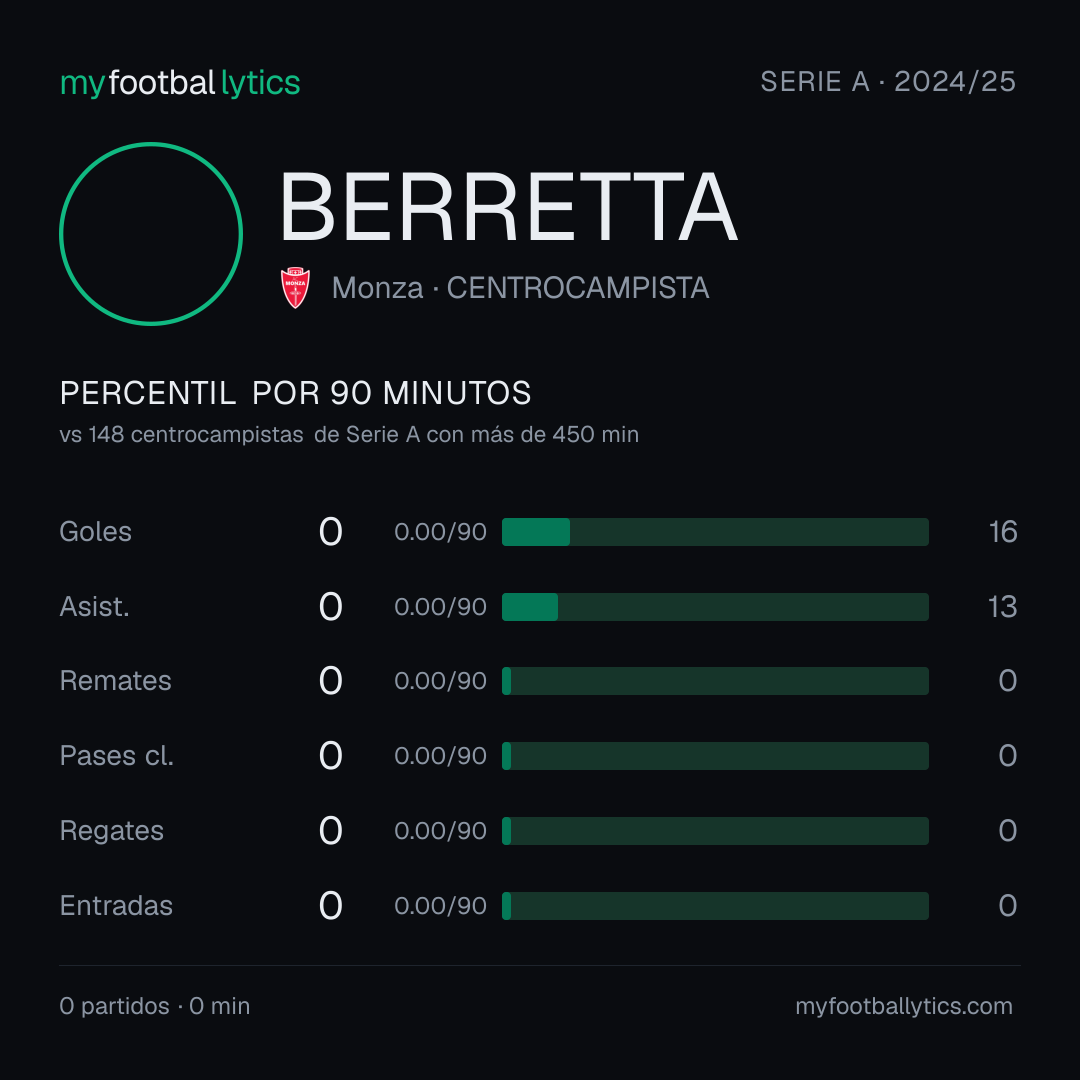Click the SERIE A · 2024/25 label

click(888, 81)
